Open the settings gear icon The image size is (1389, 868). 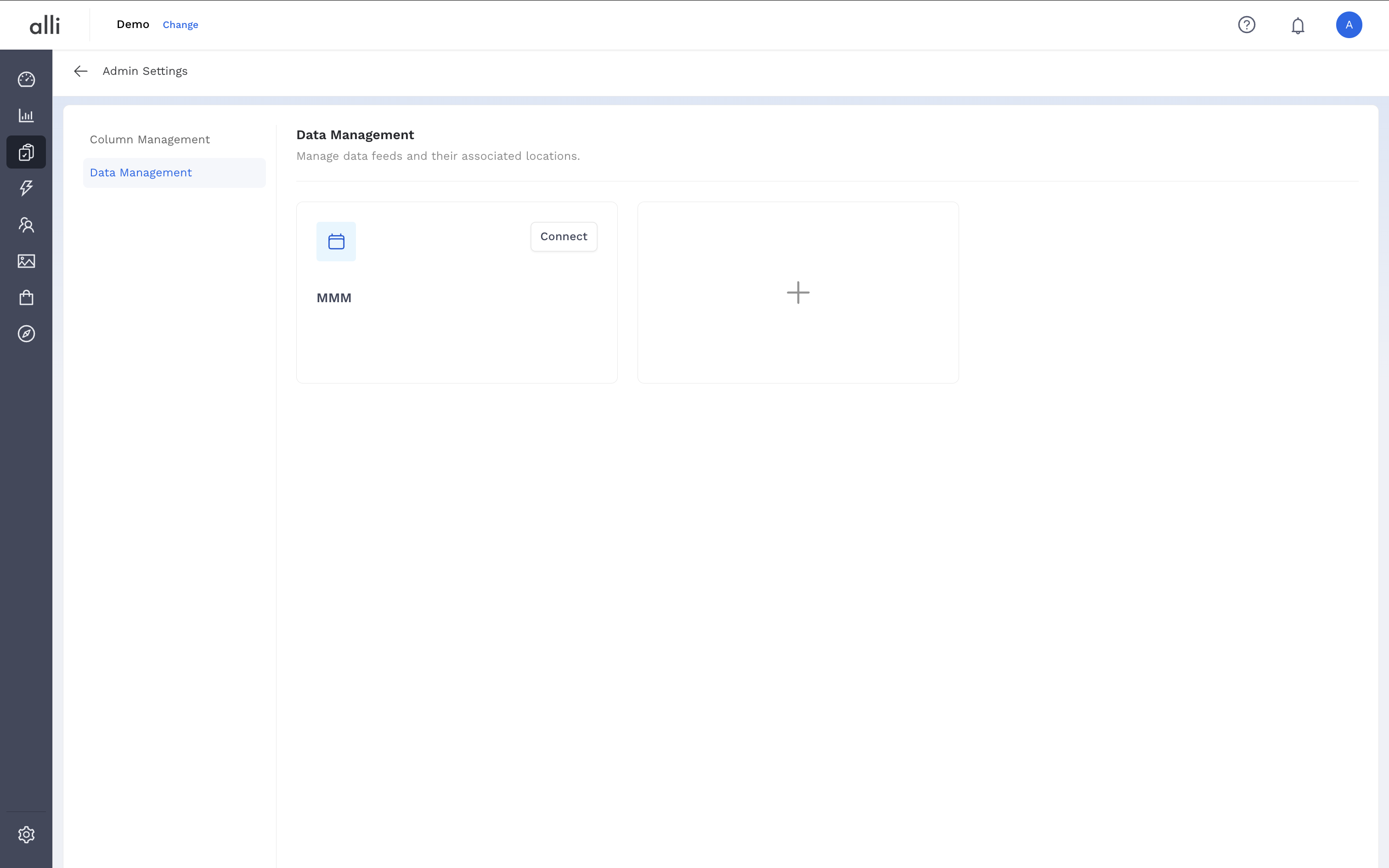(x=26, y=834)
